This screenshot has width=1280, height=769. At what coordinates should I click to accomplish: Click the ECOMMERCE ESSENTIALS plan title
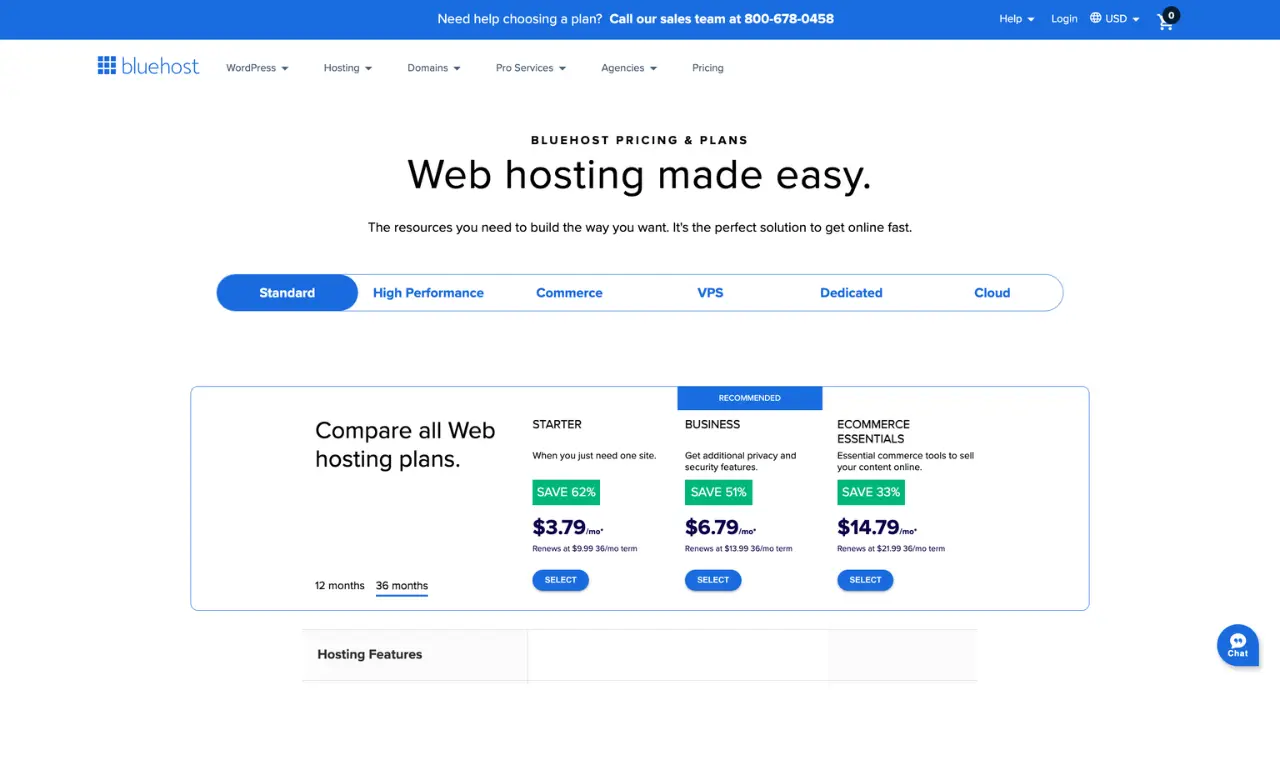point(873,431)
